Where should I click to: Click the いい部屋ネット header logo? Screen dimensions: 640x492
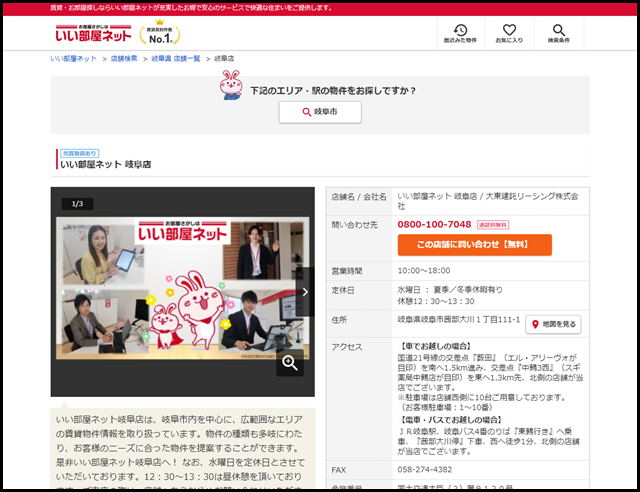click(93, 33)
